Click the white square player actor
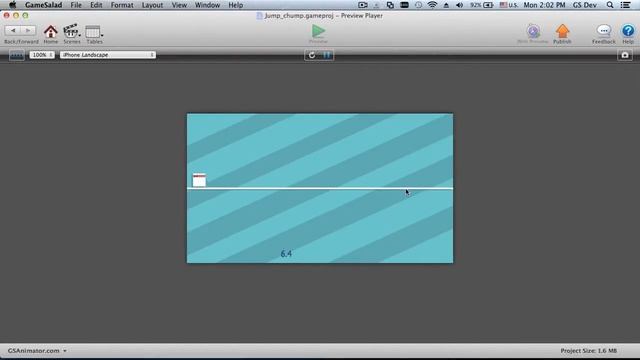Image resolution: width=640 pixels, height=360 pixels. (x=199, y=180)
